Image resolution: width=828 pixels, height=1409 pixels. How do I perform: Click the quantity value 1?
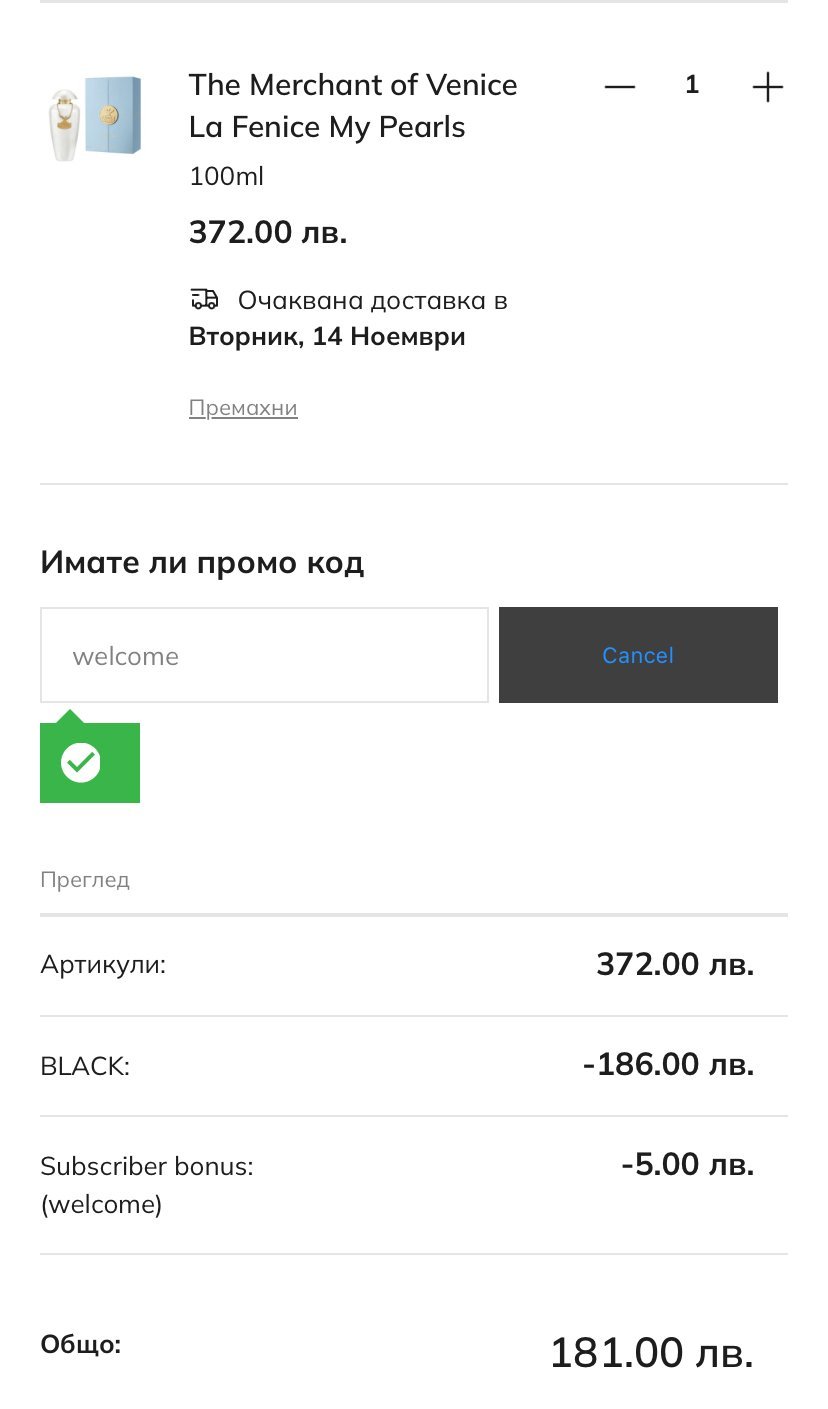691,86
